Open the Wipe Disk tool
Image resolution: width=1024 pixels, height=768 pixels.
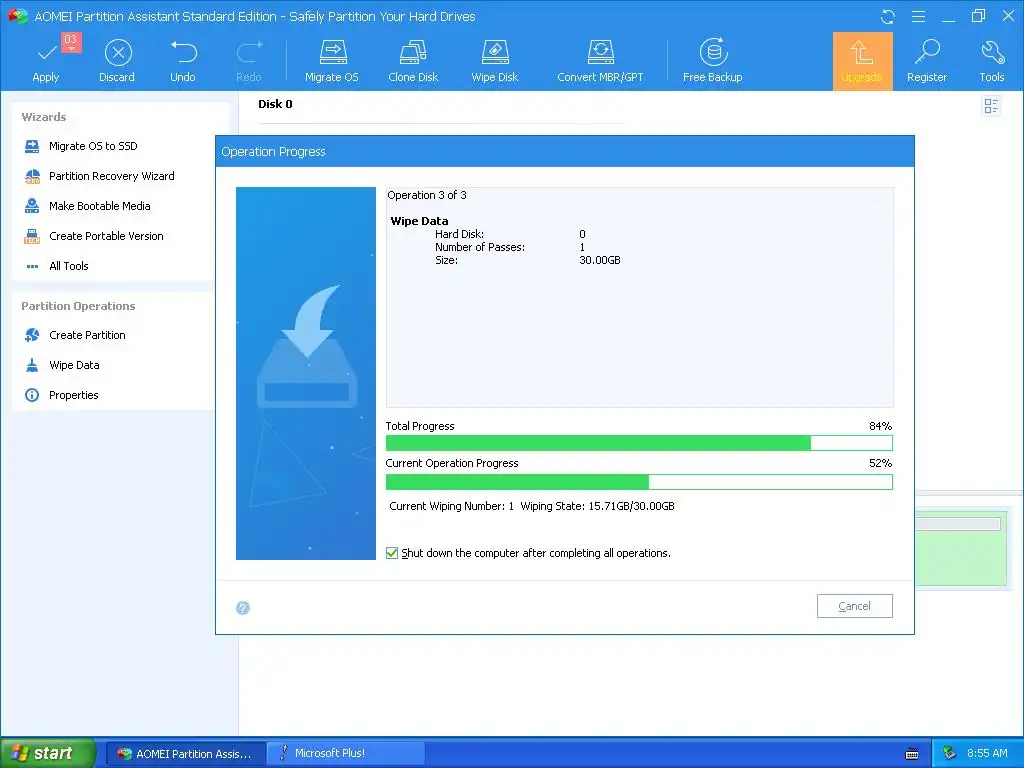click(494, 60)
